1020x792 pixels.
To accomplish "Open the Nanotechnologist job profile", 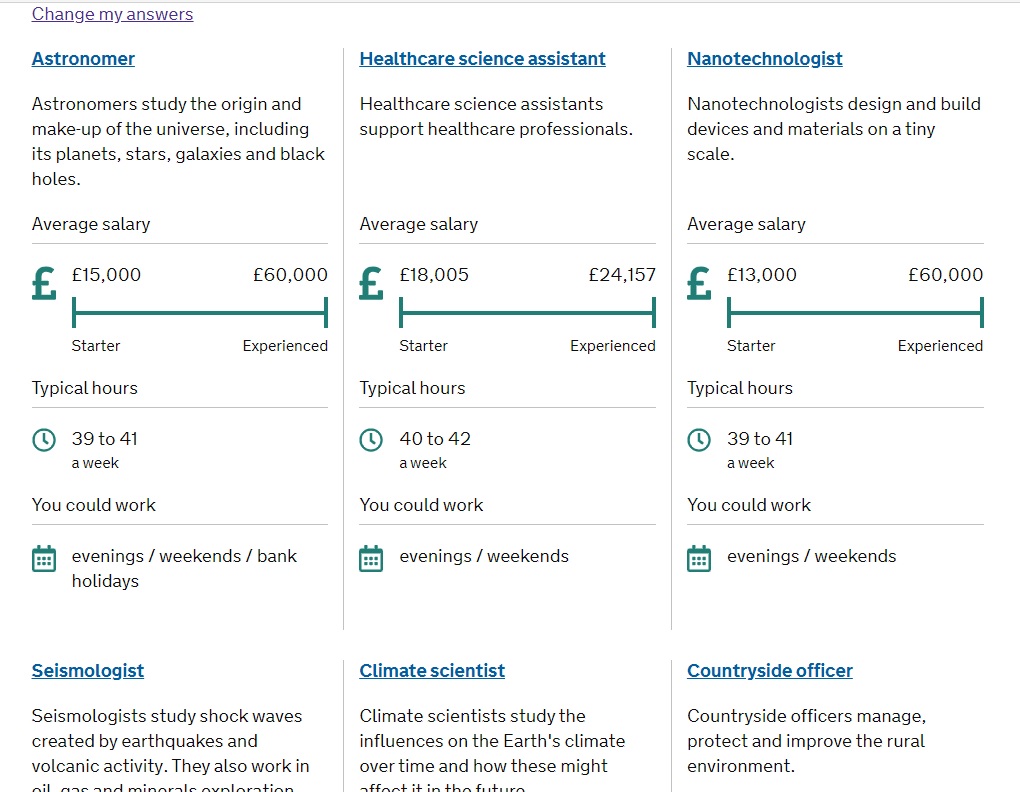I will [764, 59].
